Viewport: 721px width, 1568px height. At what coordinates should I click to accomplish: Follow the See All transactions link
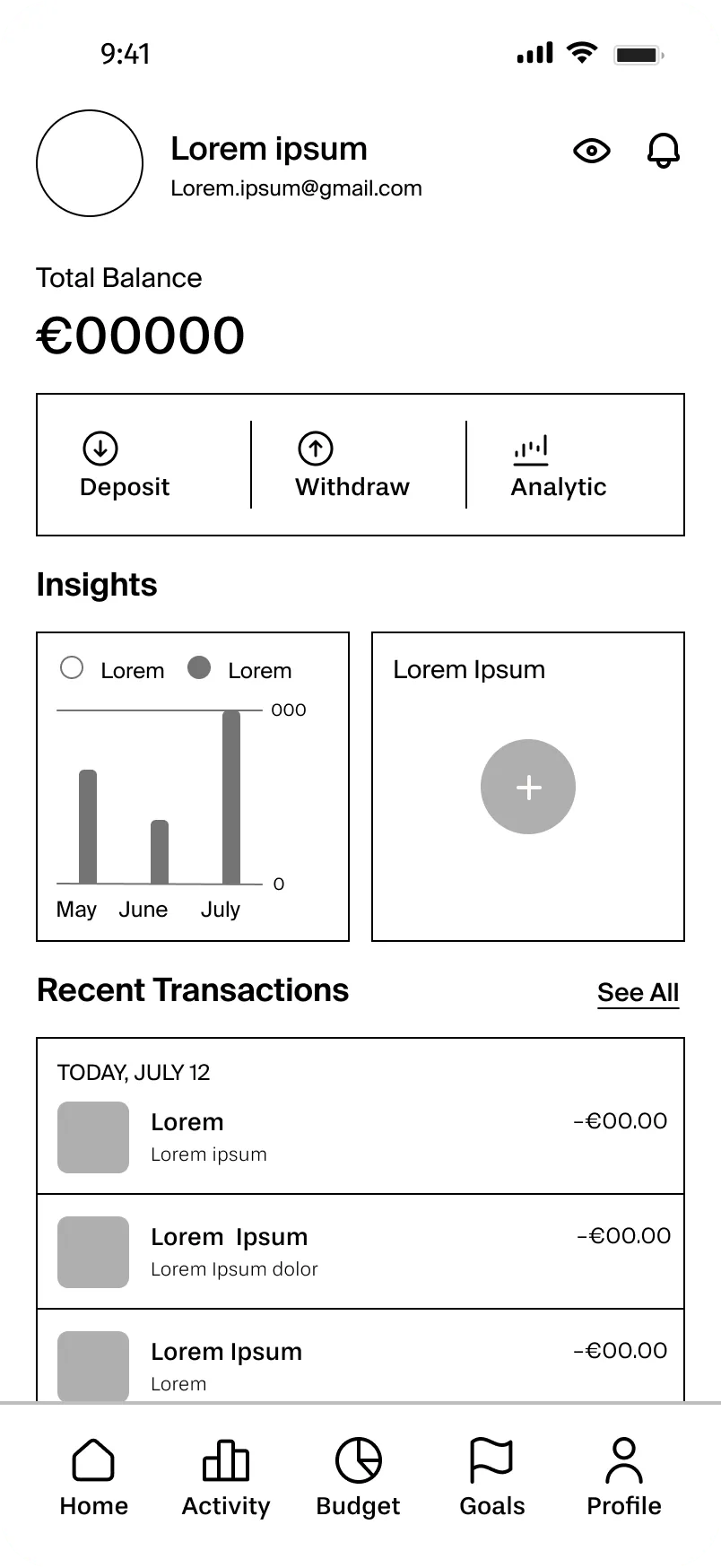[x=638, y=993]
